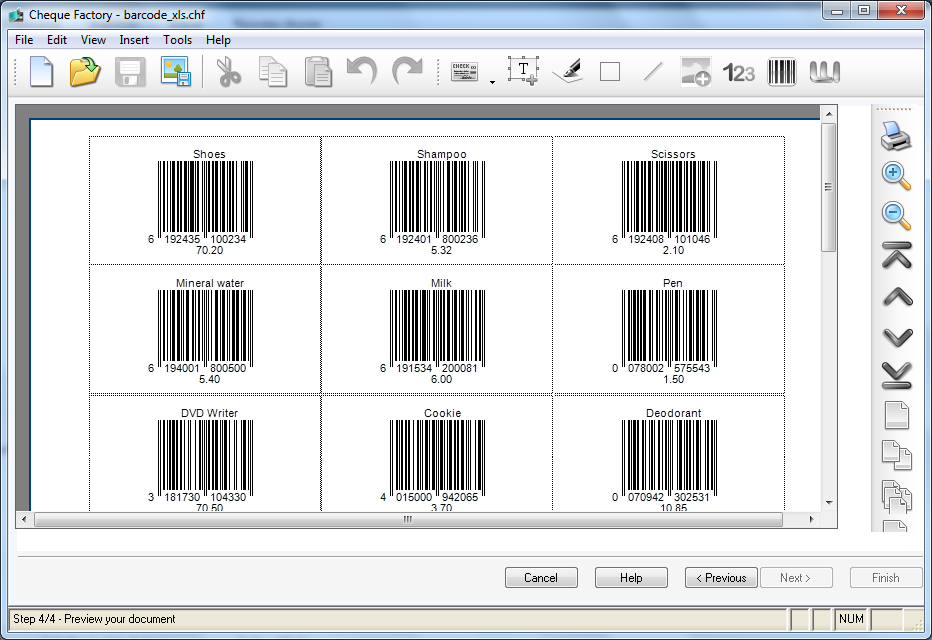Click the vertical scrollbar thumb in preview
The image size is (932, 640).
pos(829,187)
